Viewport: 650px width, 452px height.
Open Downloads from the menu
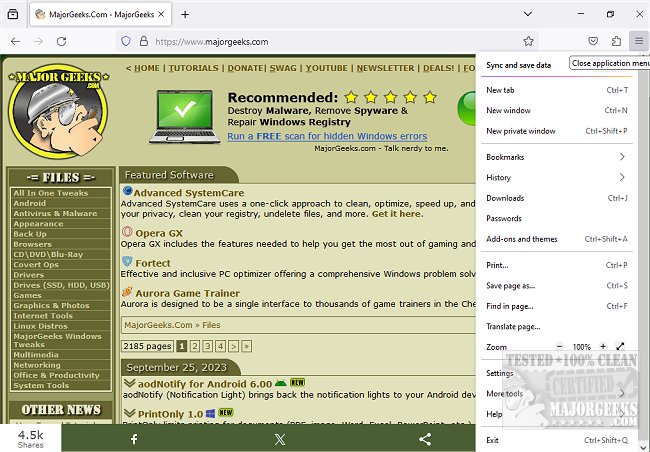pyautogui.click(x=557, y=198)
